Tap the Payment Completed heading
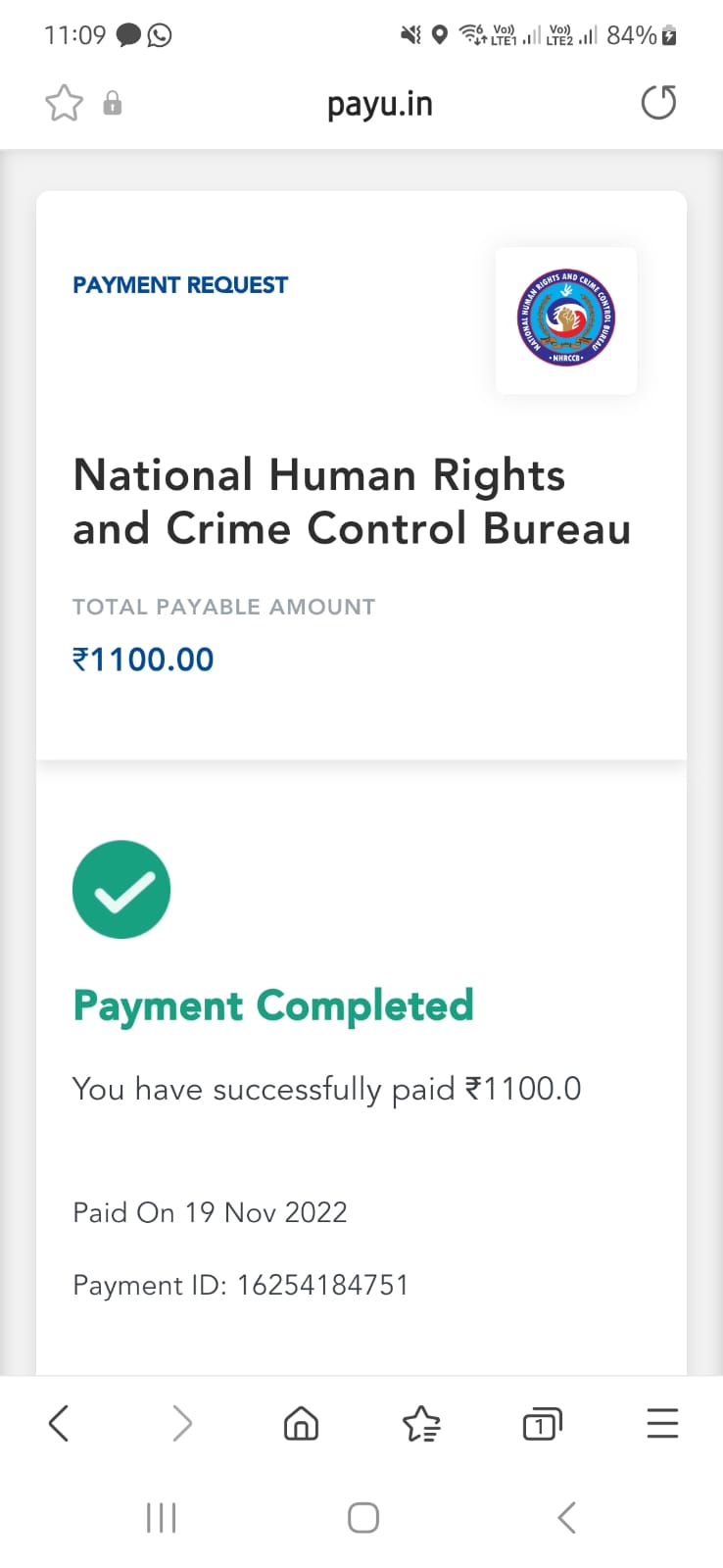The width and height of the screenshot is (723, 1568). coord(273,1006)
